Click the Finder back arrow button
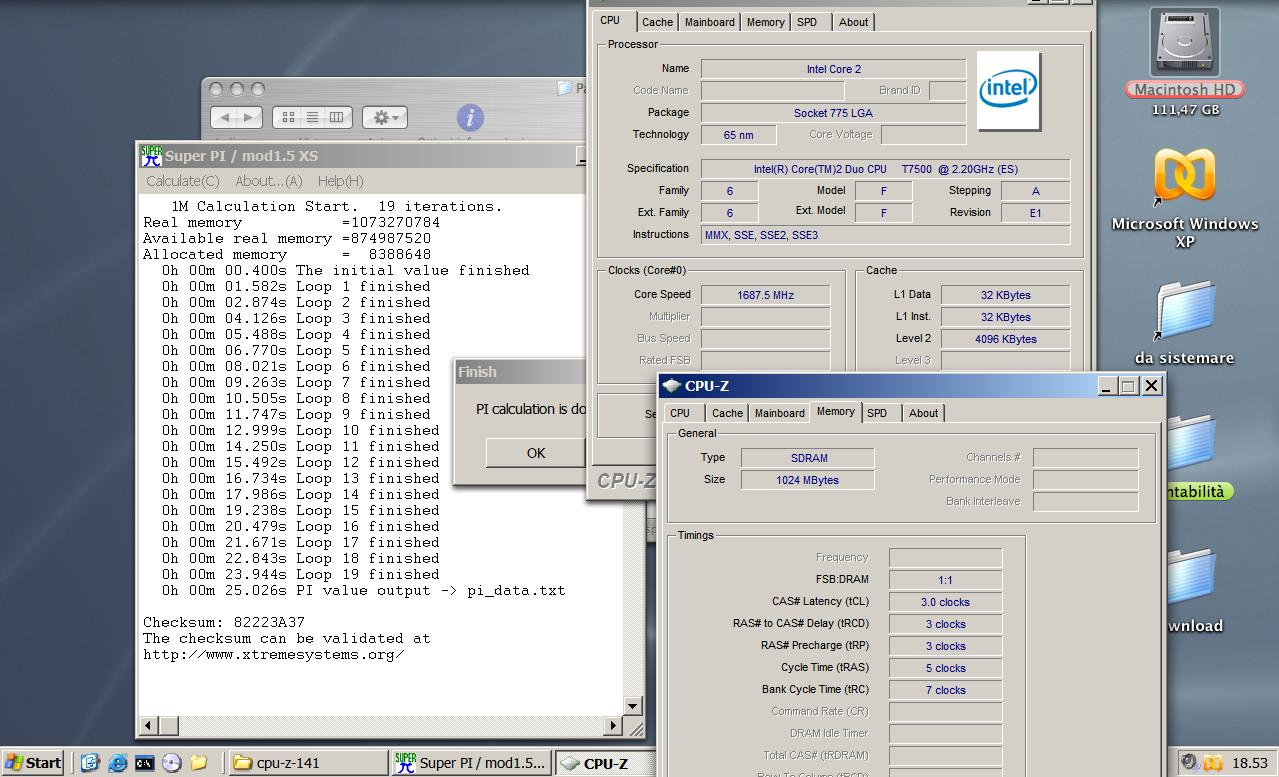Image resolution: width=1279 pixels, height=777 pixels. tap(224, 117)
